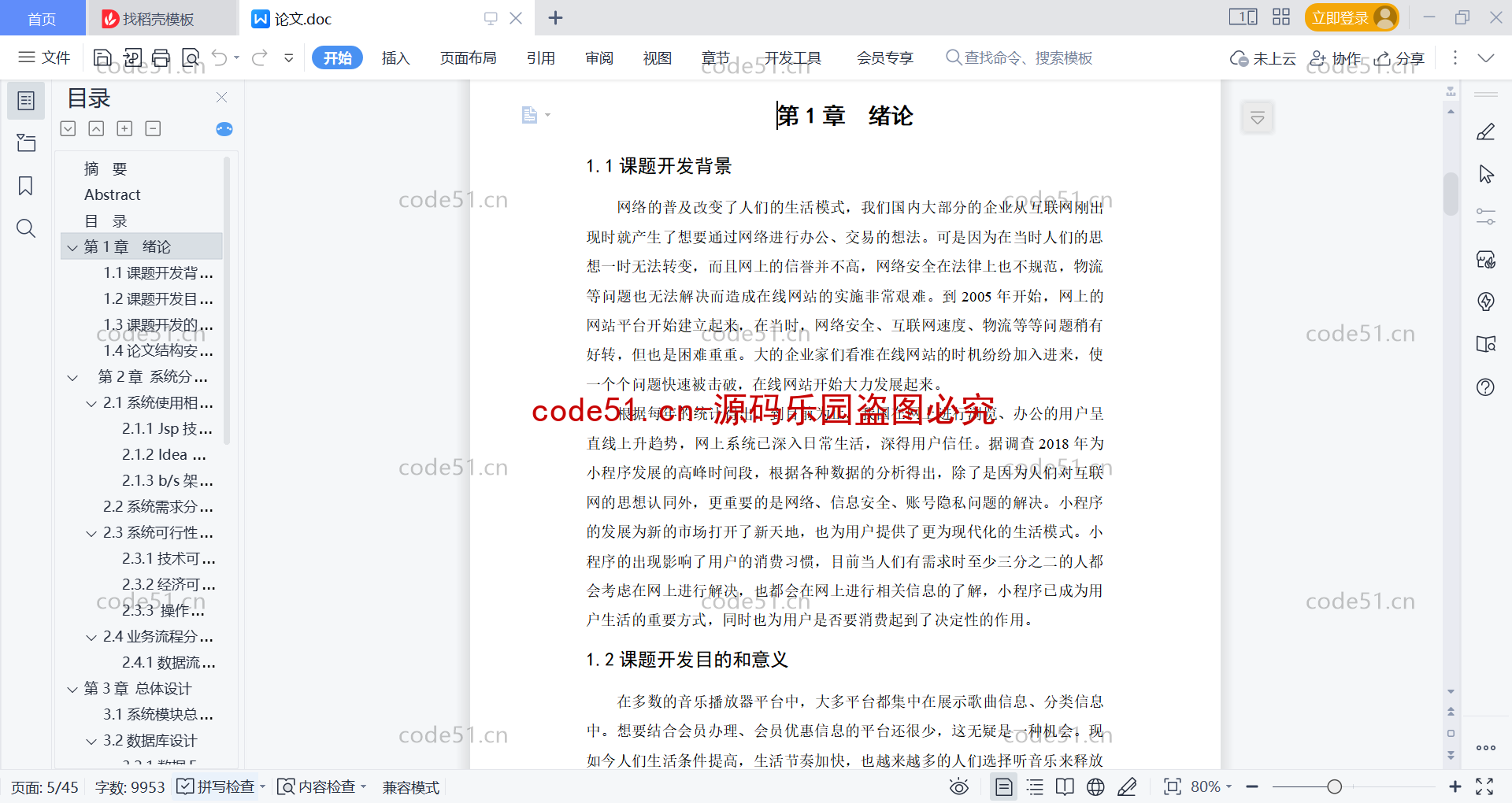Go to 摘 要 in outline
Viewport: 1512px width, 803px height.
click(106, 168)
